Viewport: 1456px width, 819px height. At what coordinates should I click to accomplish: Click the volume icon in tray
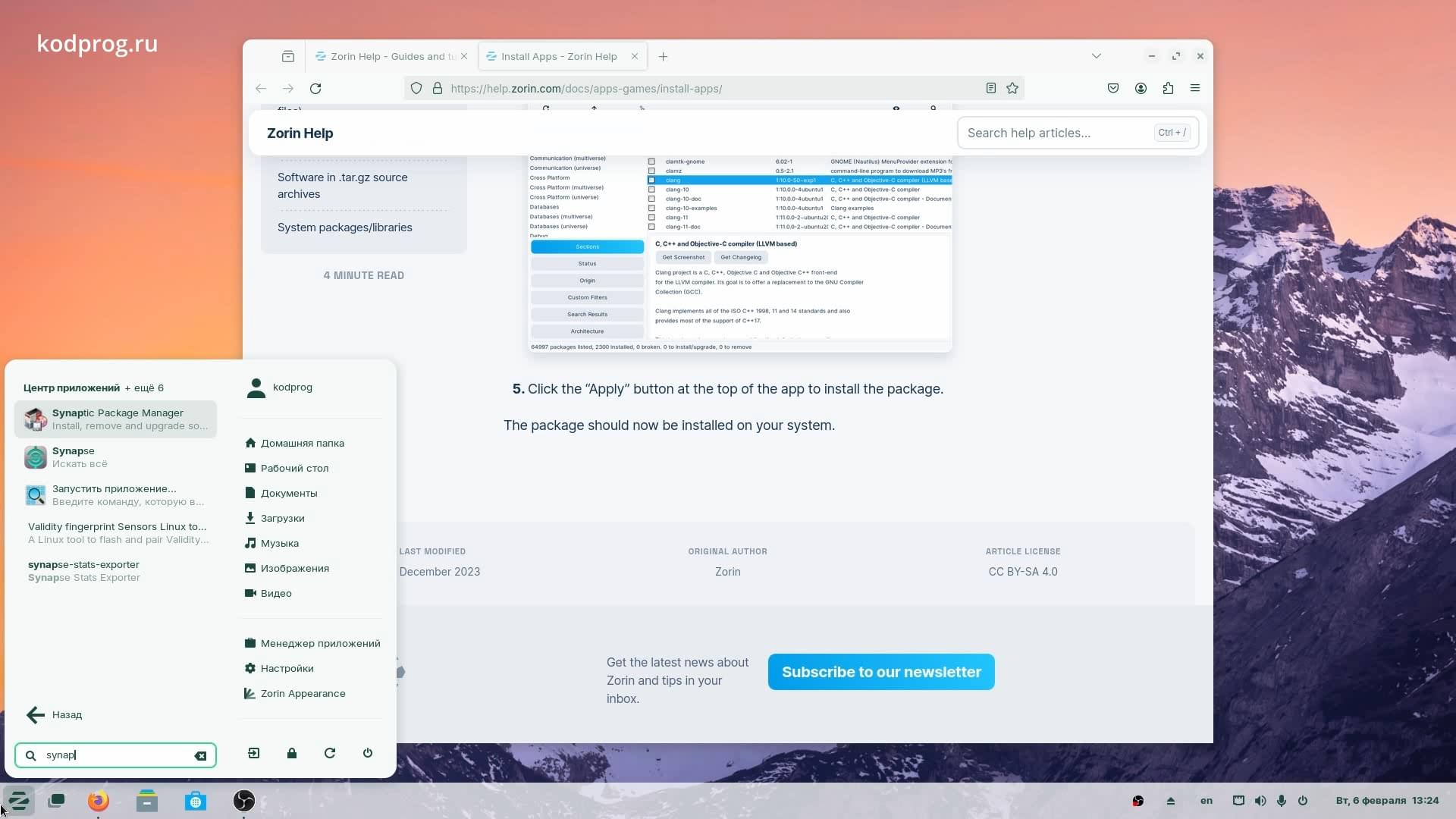(x=1260, y=801)
